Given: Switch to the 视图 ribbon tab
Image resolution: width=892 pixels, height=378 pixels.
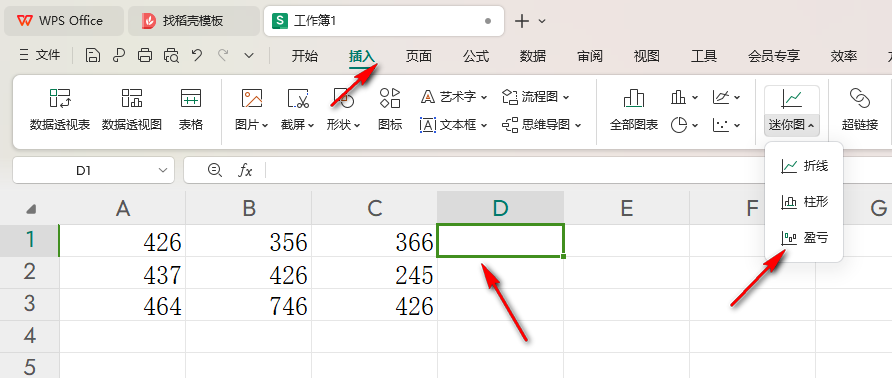Looking at the screenshot, I should [x=647, y=56].
